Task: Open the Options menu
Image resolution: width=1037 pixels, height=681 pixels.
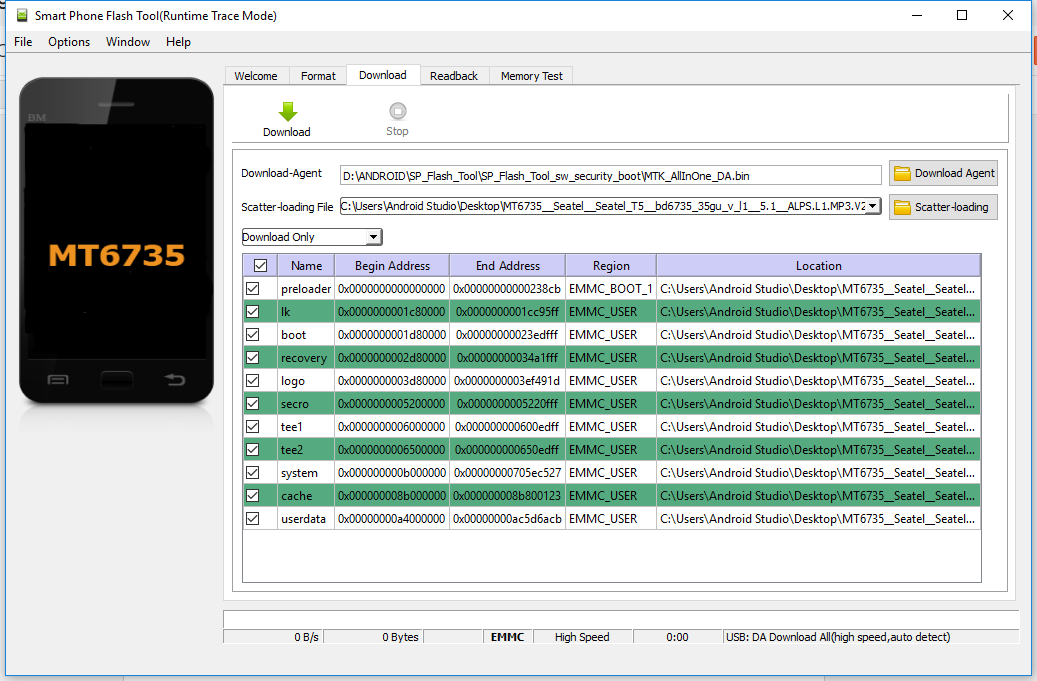Action: (x=68, y=42)
